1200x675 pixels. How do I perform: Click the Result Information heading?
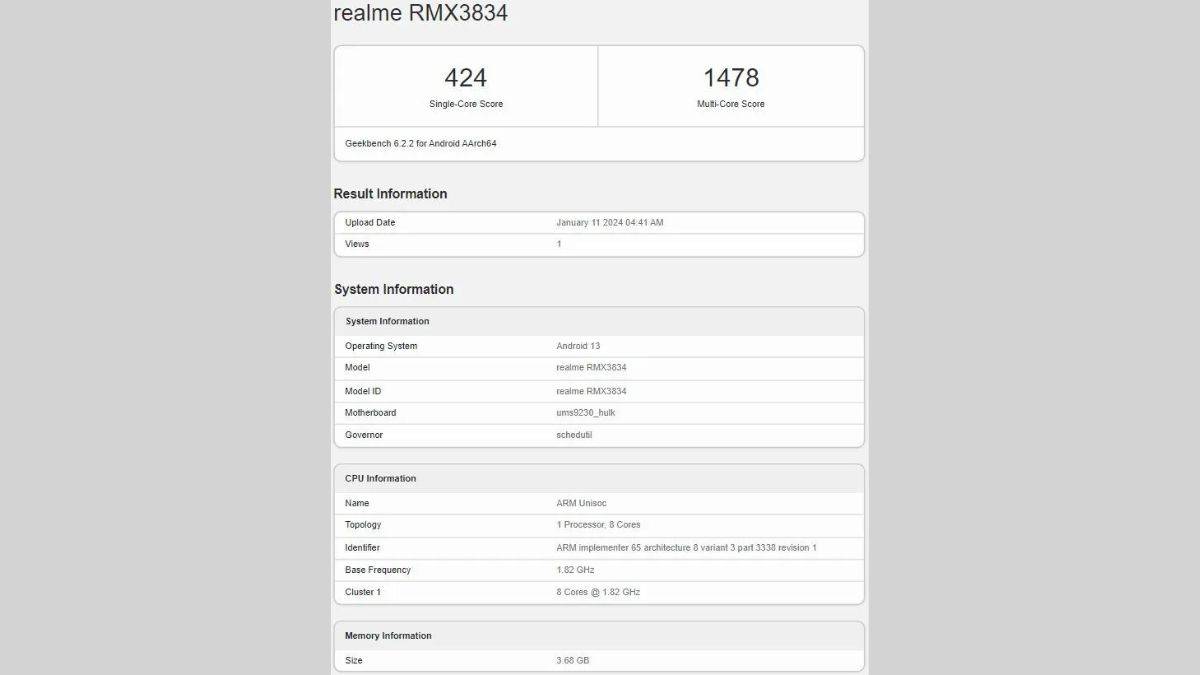pos(390,194)
